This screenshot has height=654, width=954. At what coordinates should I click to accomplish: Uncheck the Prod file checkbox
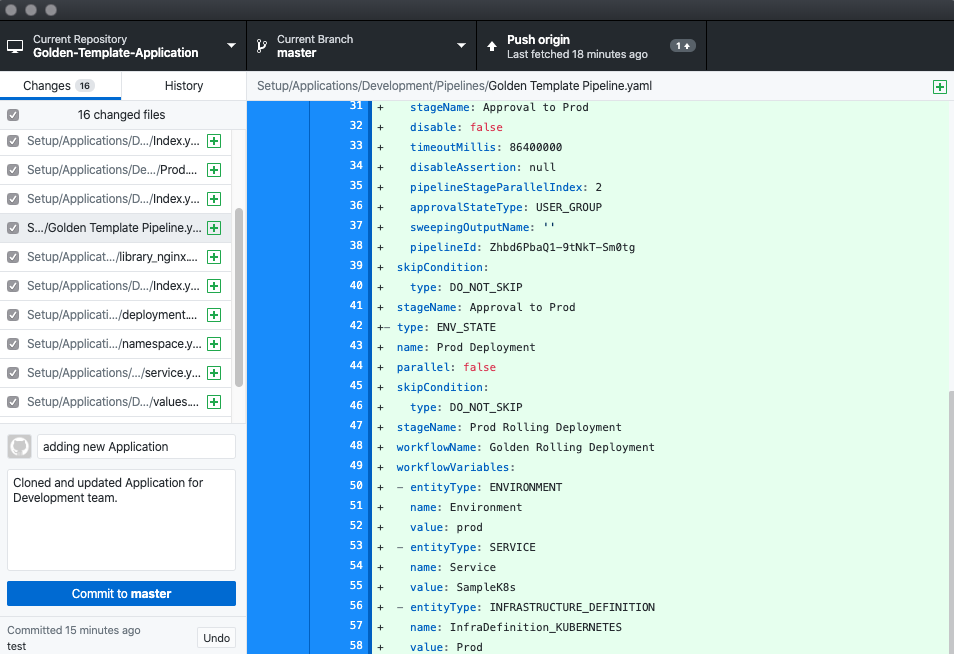[13, 170]
